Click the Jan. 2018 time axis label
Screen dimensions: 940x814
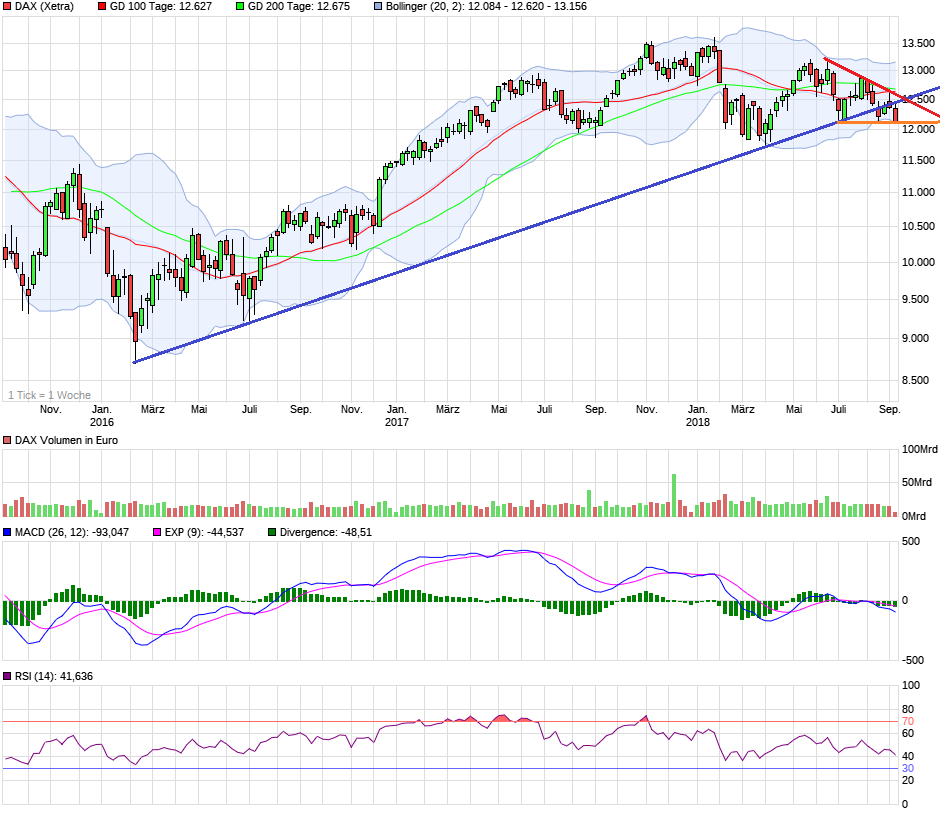click(698, 415)
